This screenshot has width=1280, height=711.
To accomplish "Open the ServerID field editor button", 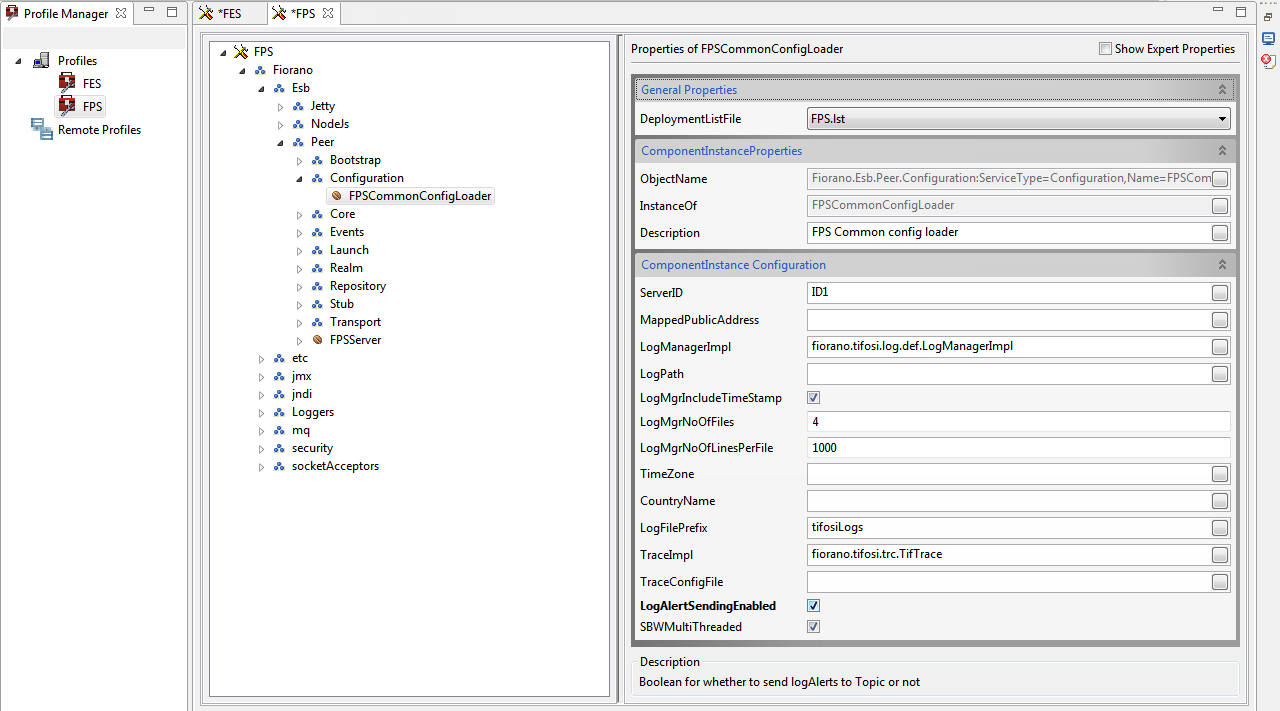I will (x=1220, y=293).
